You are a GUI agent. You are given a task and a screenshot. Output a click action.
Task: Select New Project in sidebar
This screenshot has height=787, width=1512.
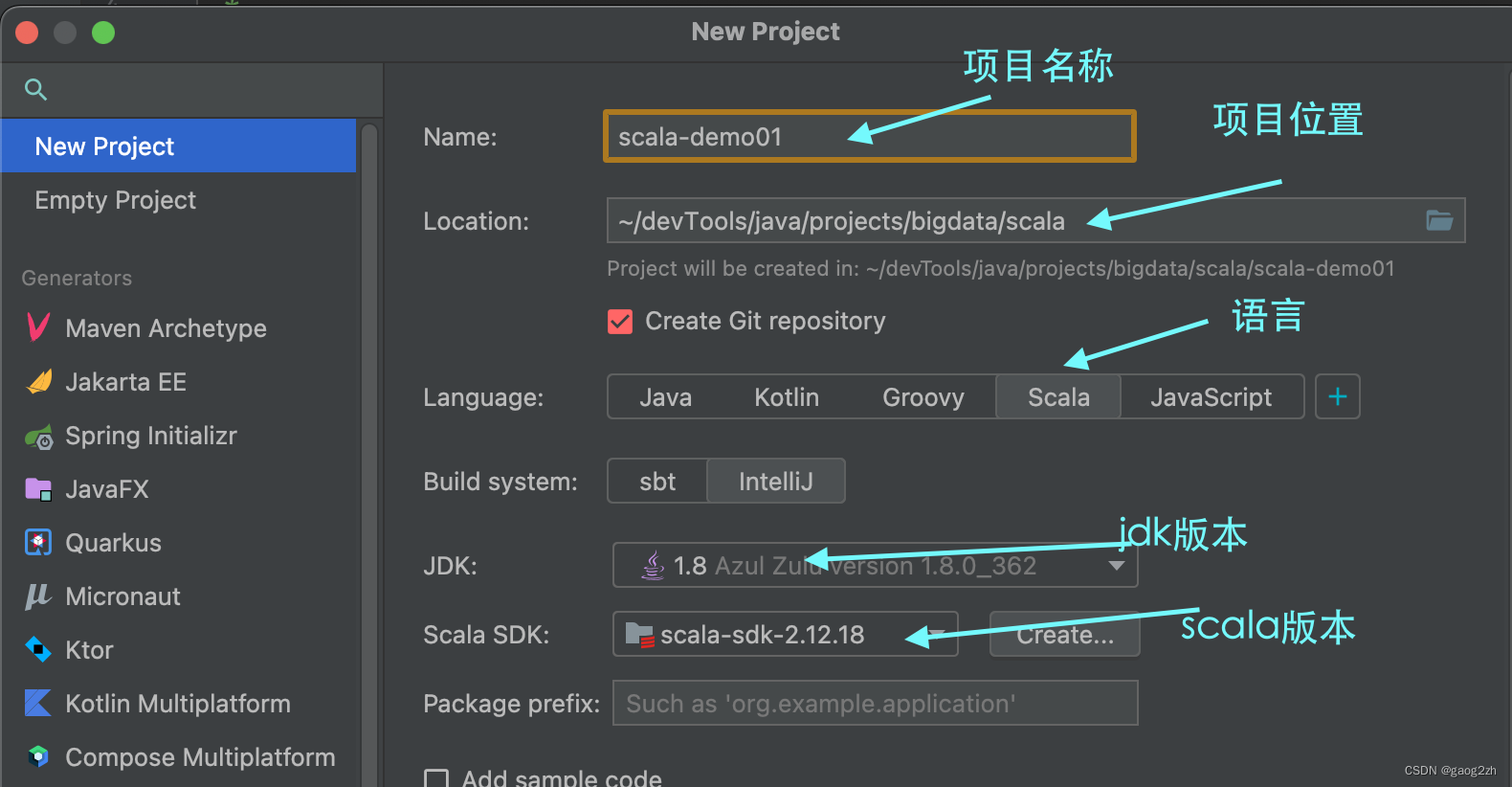178,146
